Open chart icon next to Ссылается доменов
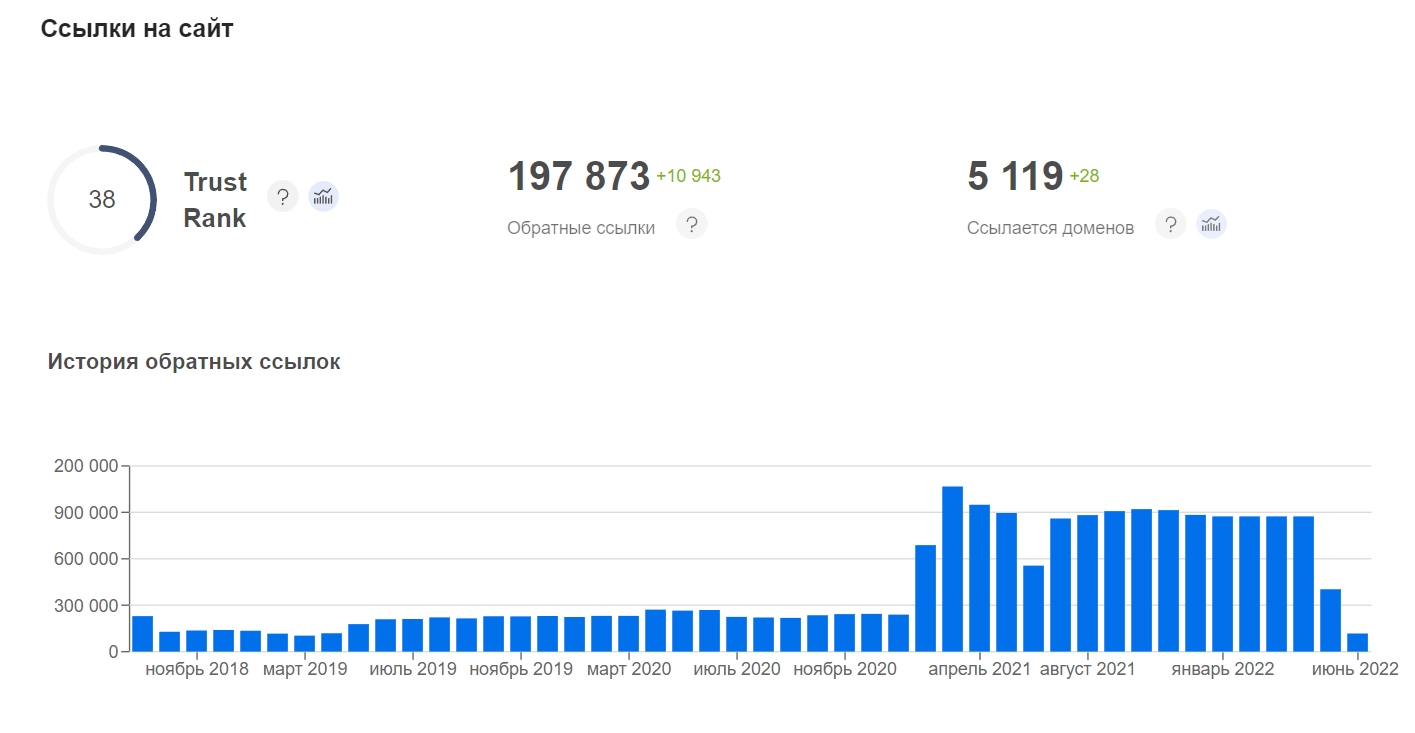Image resolution: width=1415 pixels, height=733 pixels. [1211, 225]
